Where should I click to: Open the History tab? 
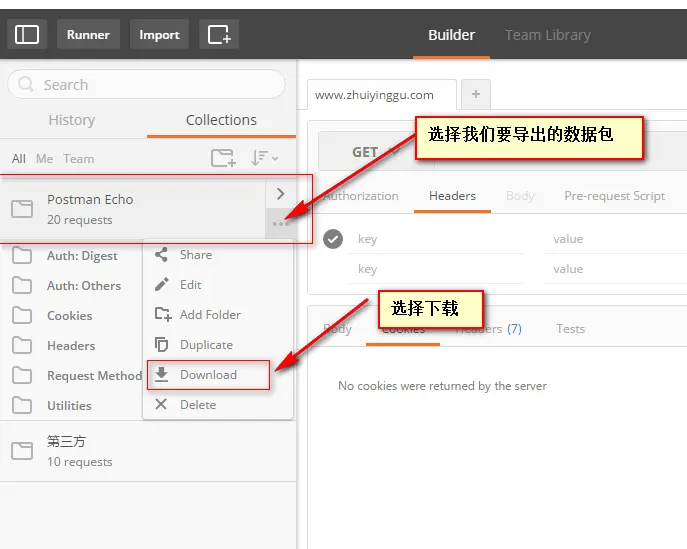(72, 120)
